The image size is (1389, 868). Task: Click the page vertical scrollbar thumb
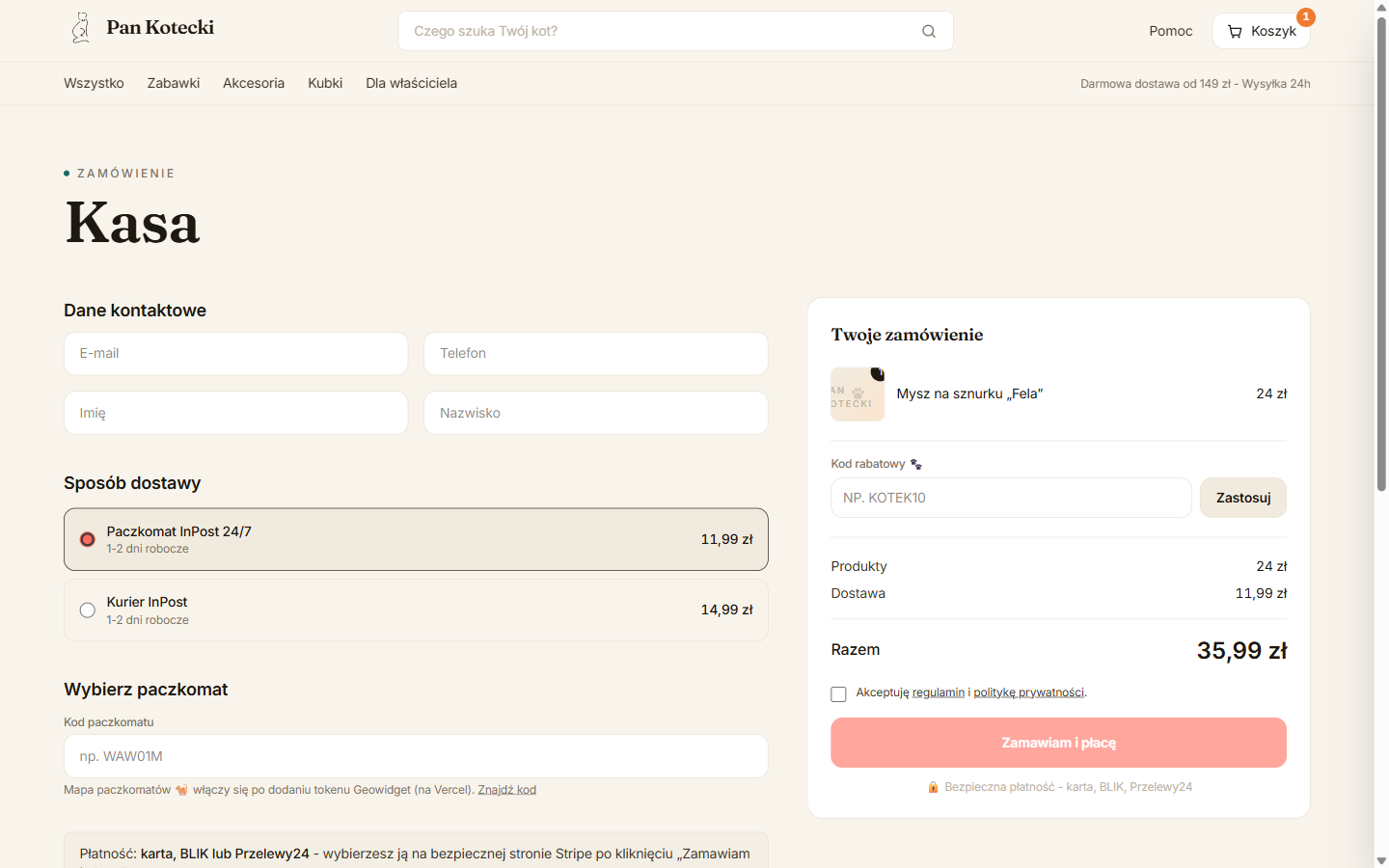[x=1381, y=253]
